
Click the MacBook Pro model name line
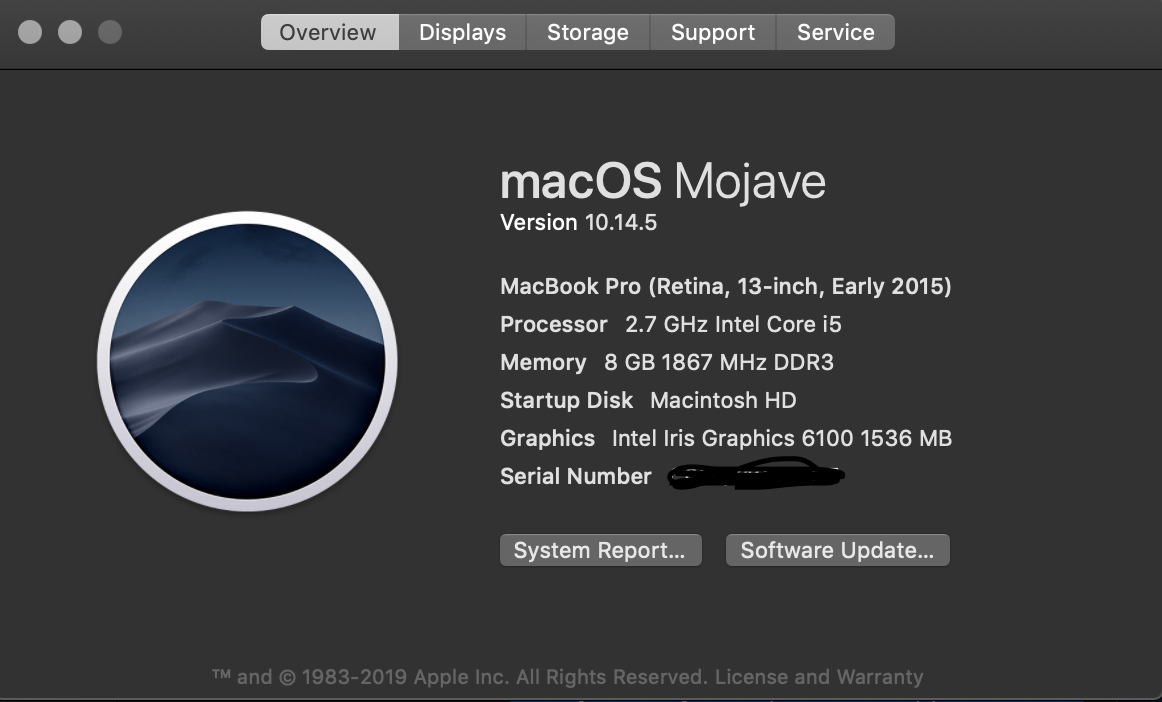(725, 287)
